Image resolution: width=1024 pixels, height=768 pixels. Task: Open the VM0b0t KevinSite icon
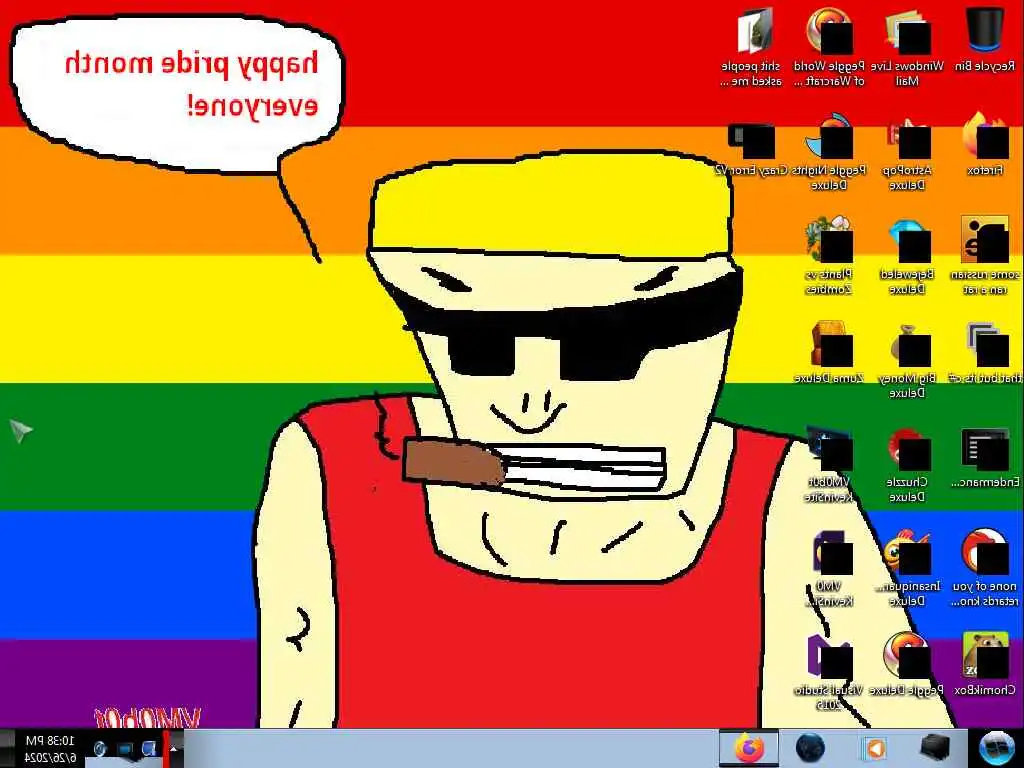click(x=829, y=464)
